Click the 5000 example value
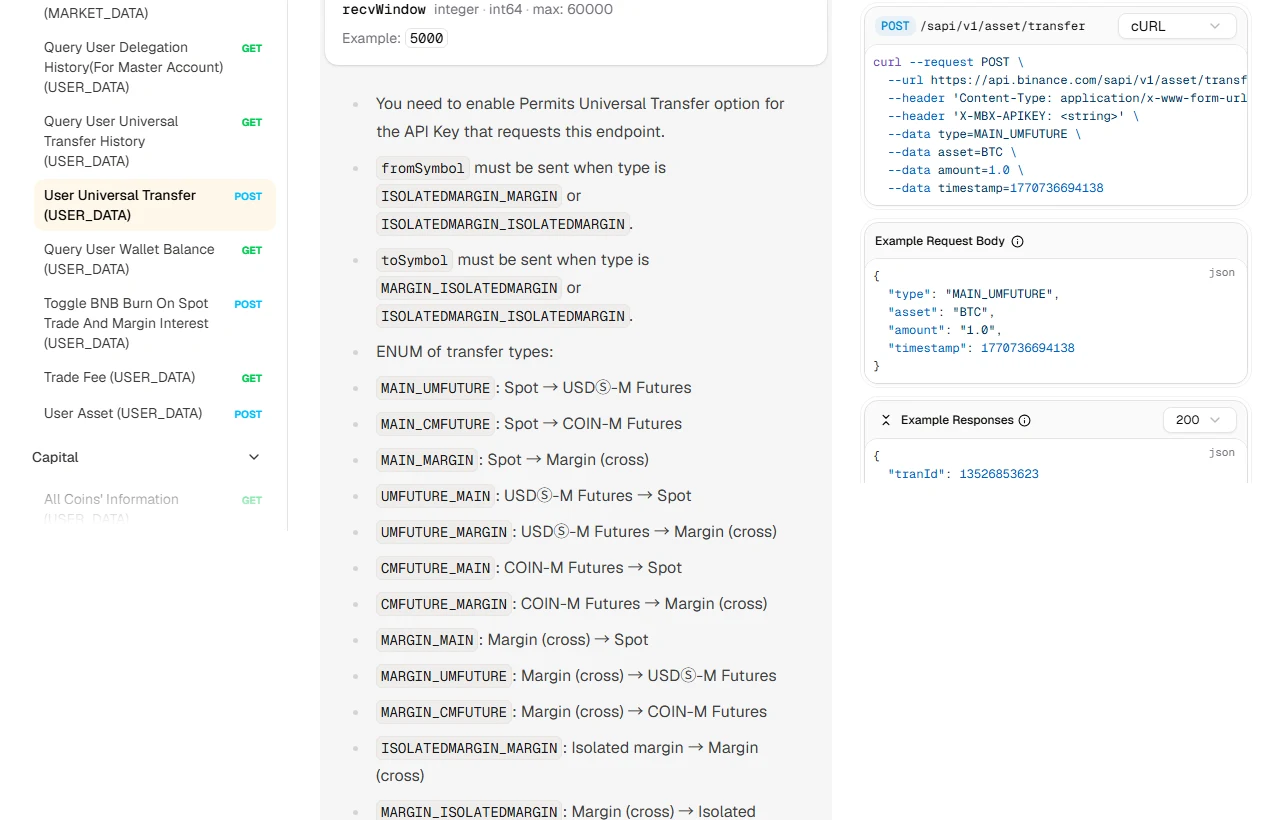Viewport: 1280px width, 820px height. [426, 38]
